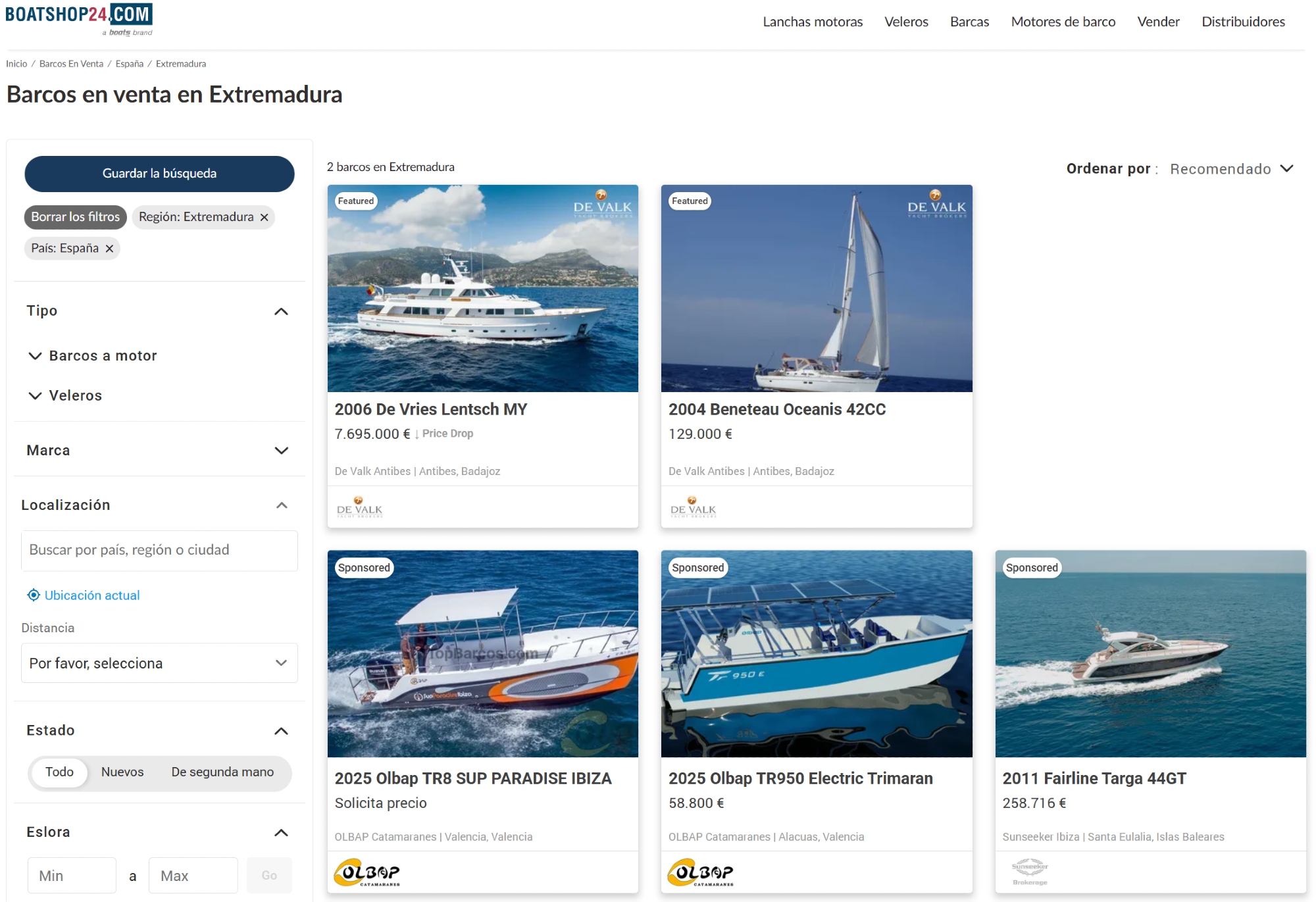This screenshot has height=902, width=1316.
Task: Expand the Marca filter section
Action: [281, 451]
